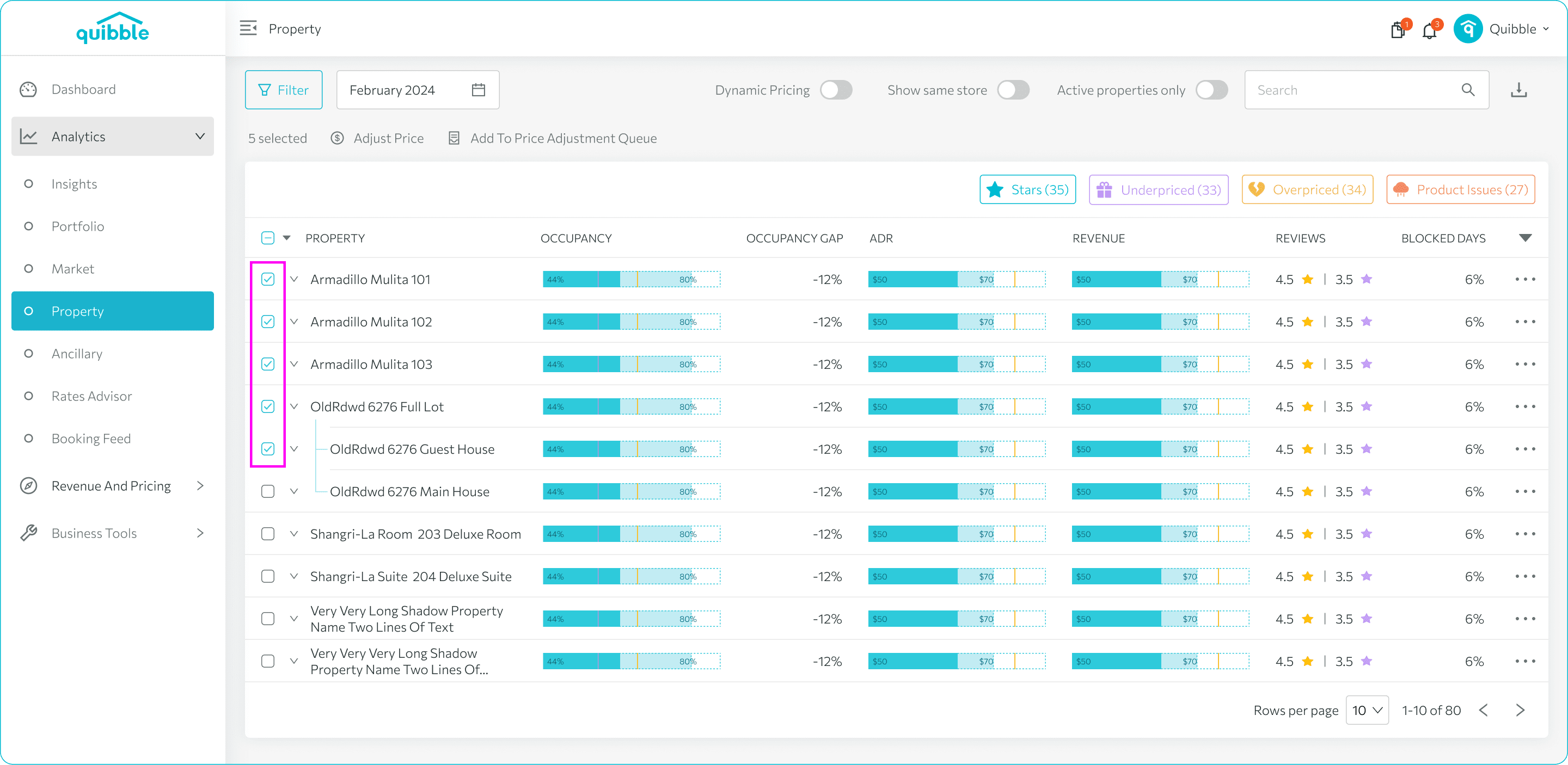Go to Booking Feed in sidebar

tap(91, 439)
